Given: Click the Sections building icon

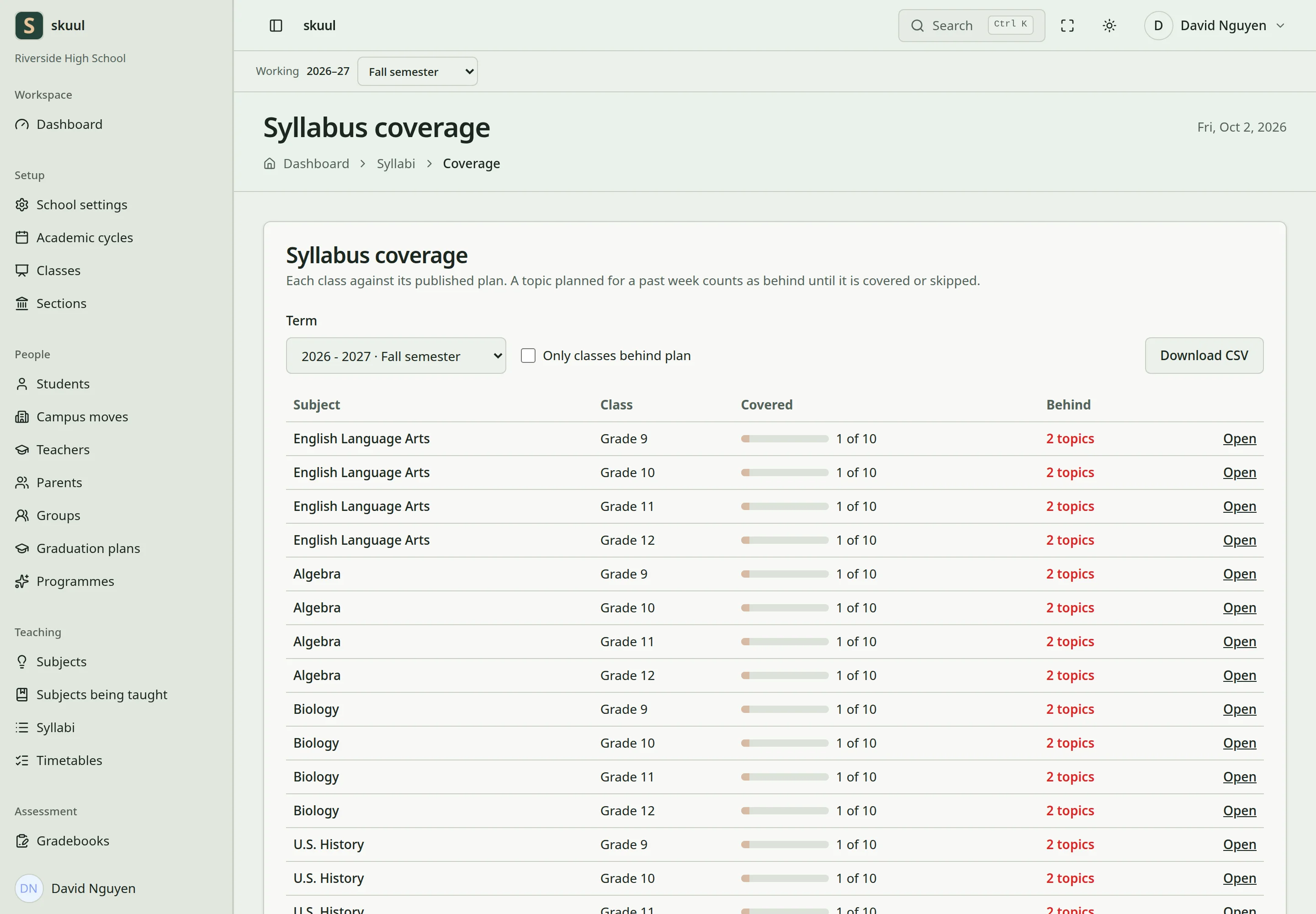Looking at the screenshot, I should [22, 303].
